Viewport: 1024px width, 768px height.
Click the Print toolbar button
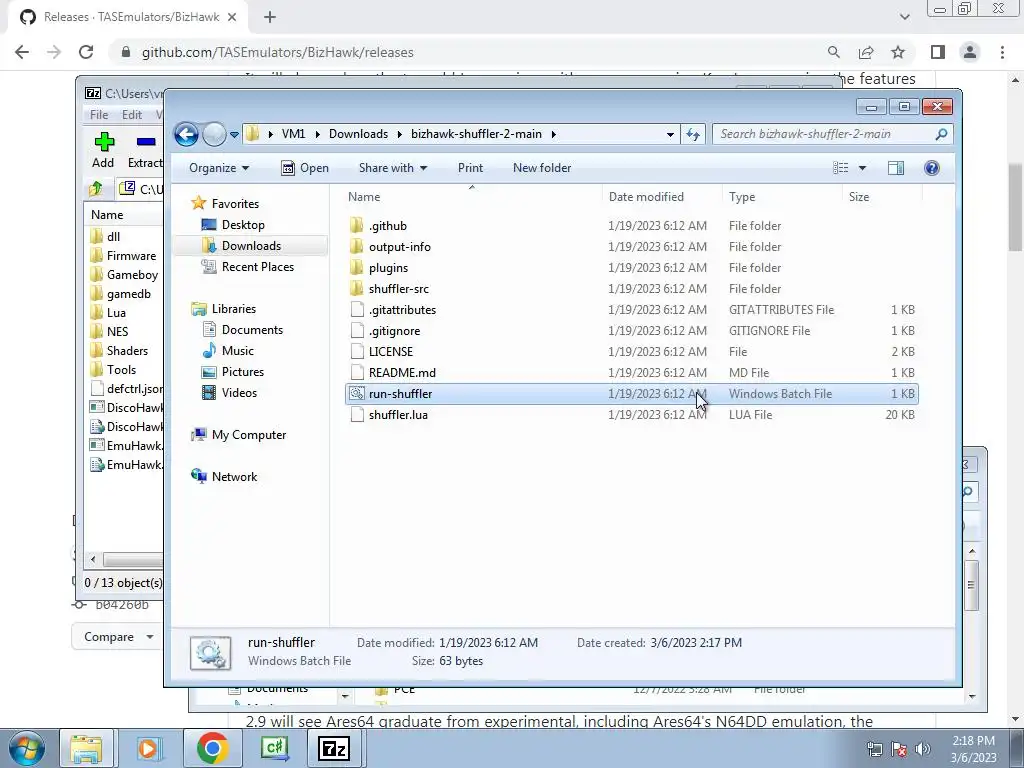(470, 168)
